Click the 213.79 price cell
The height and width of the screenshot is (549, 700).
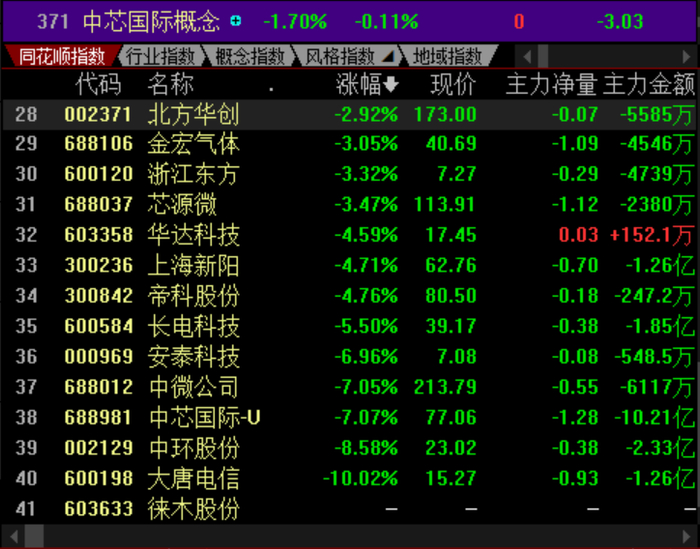click(x=445, y=387)
